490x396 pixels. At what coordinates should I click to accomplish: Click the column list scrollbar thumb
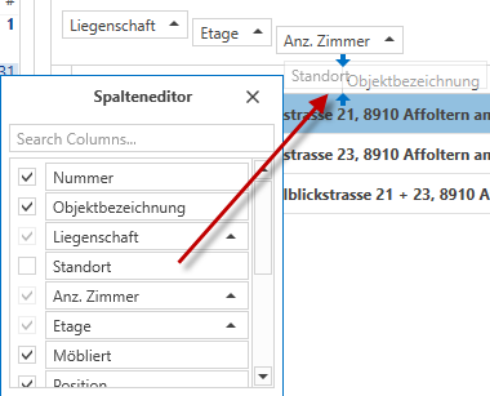263,228
